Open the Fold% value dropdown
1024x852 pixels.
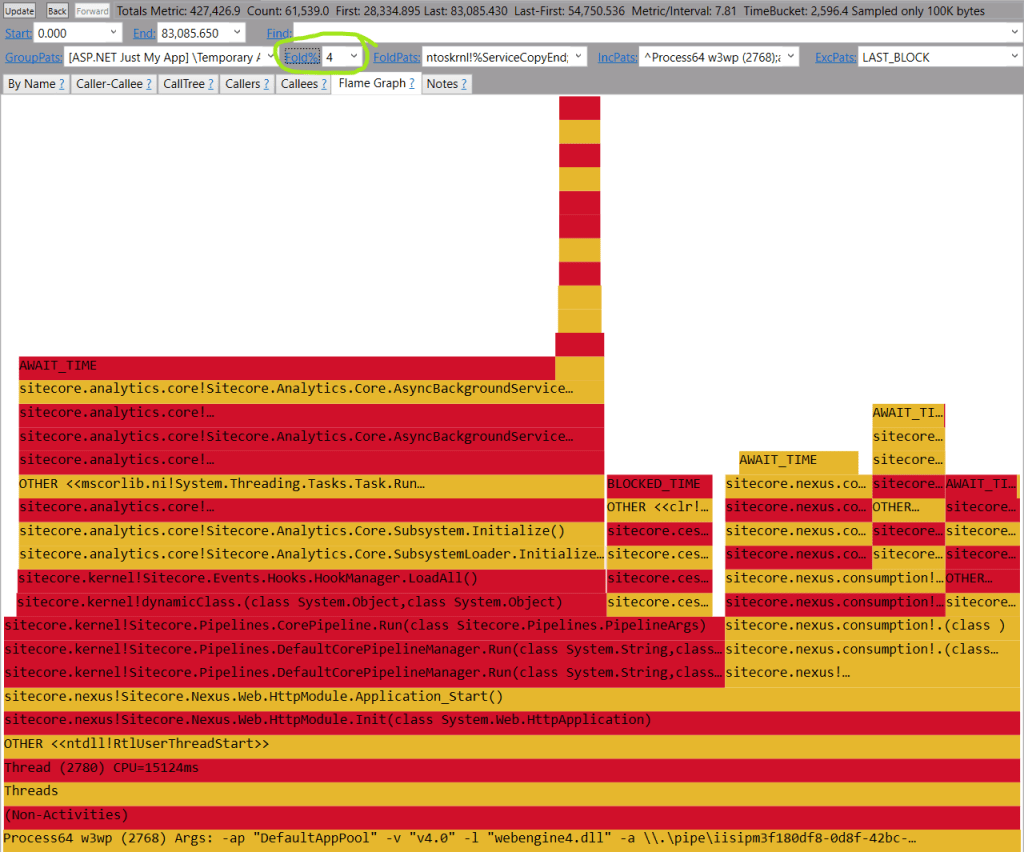(353, 57)
